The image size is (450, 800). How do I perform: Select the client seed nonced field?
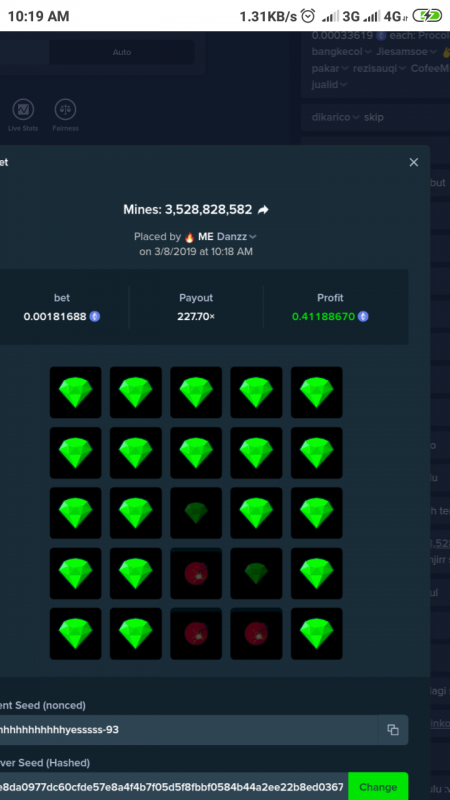pyautogui.click(x=189, y=730)
